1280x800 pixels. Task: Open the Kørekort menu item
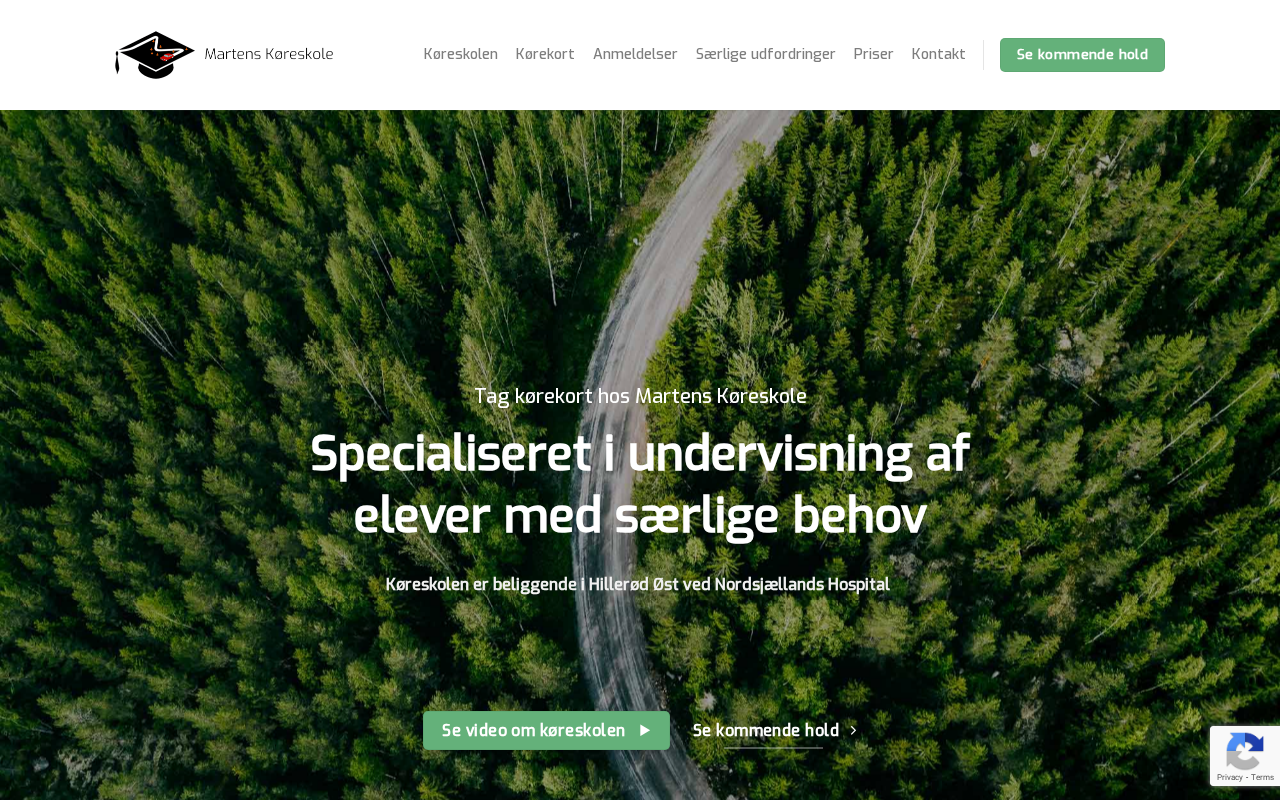click(545, 54)
